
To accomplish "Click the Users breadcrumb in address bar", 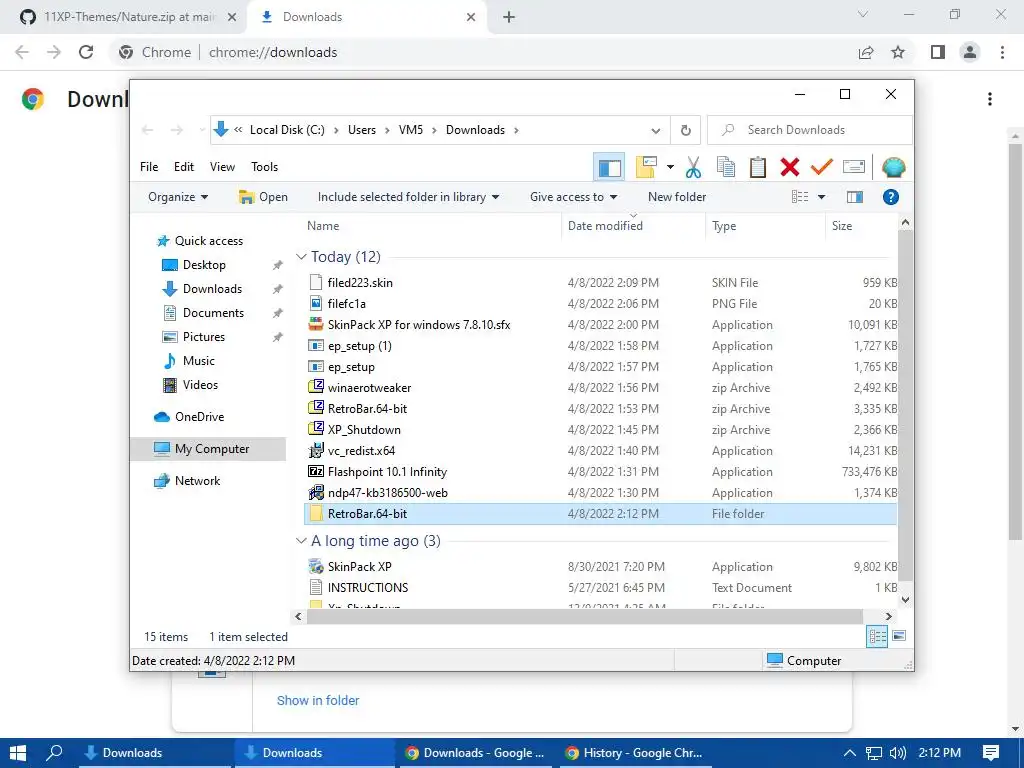I will [362, 130].
